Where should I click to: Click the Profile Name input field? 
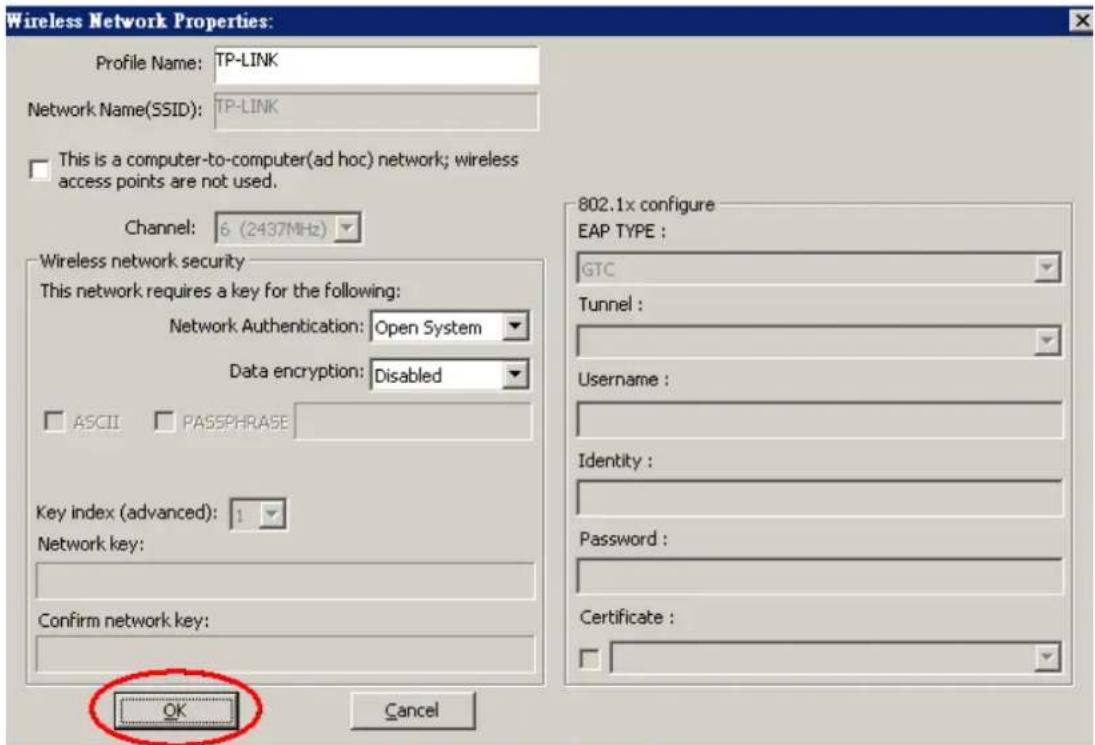pyautogui.click(x=376, y=65)
